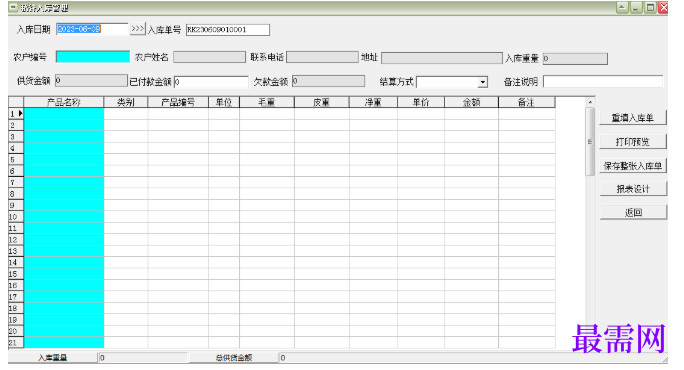Click the 类别 column header
The height and width of the screenshot is (370, 684).
pos(126,102)
